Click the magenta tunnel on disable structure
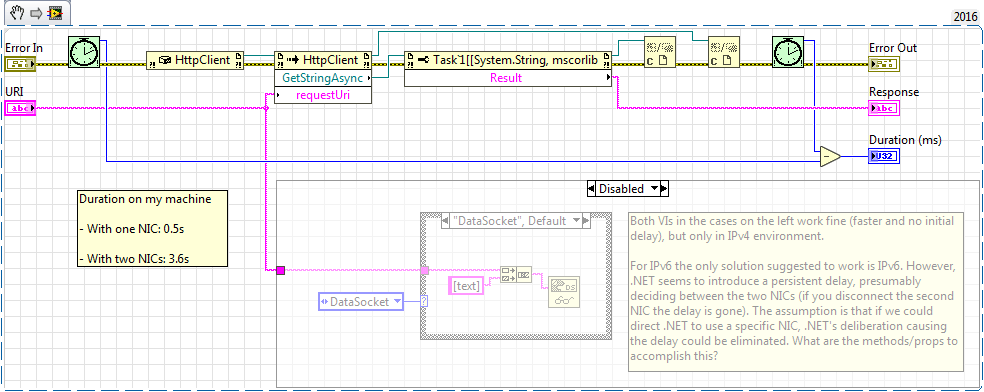Screen dimensions: 984x392 pos(280,270)
